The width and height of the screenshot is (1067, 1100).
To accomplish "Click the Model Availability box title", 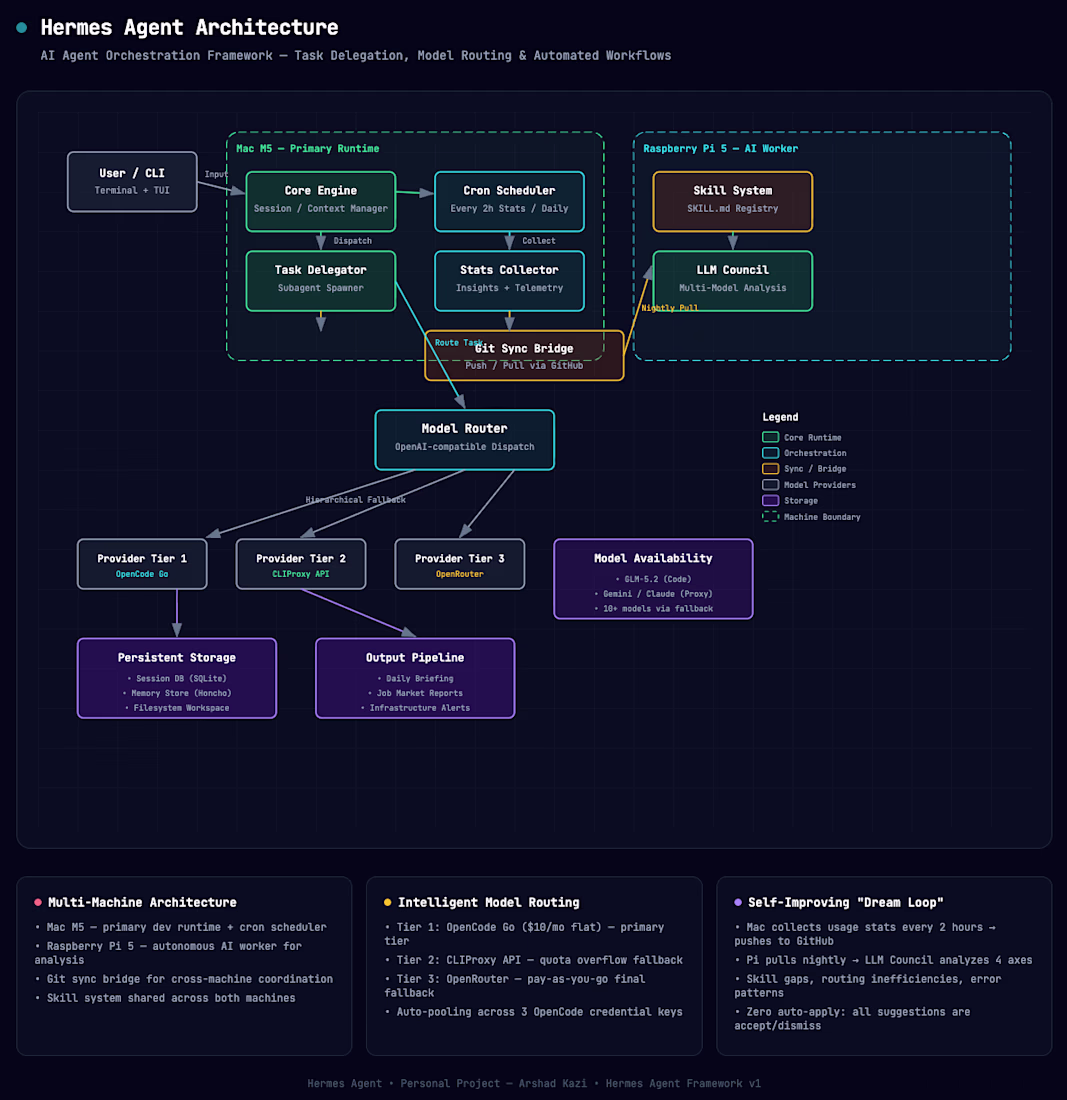I will [653, 558].
